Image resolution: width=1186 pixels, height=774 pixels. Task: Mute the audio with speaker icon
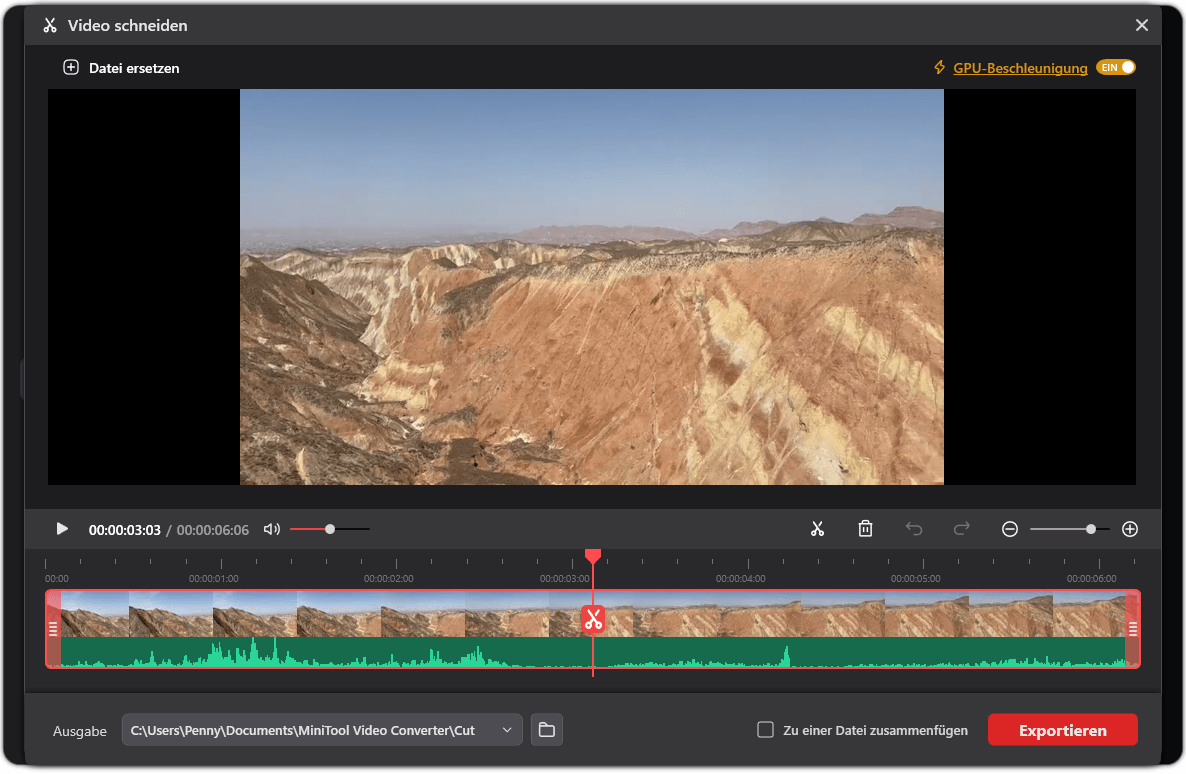272,529
